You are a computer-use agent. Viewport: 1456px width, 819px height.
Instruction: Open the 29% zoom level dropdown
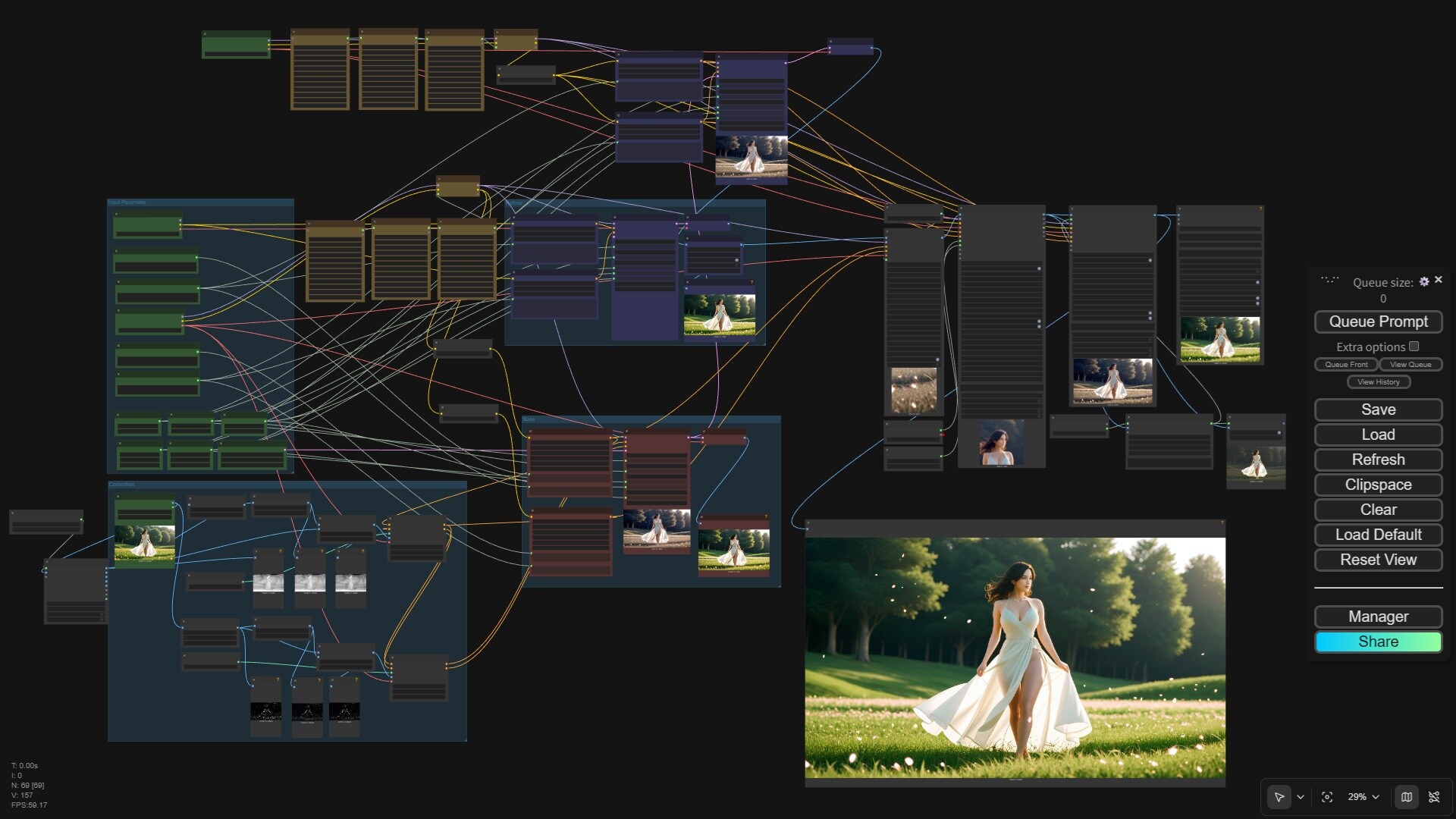pyautogui.click(x=1363, y=797)
